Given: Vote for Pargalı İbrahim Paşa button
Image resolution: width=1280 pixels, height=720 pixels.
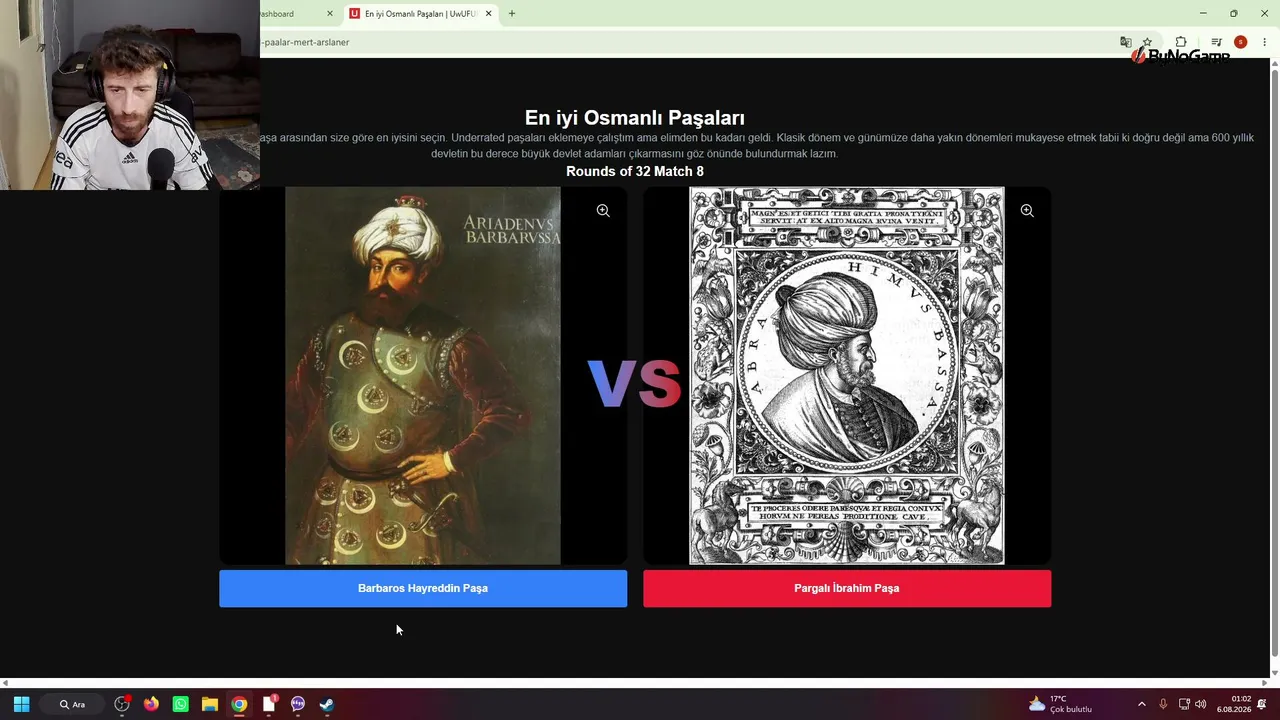Looking at the screenshot, I should tap(847, 588).
